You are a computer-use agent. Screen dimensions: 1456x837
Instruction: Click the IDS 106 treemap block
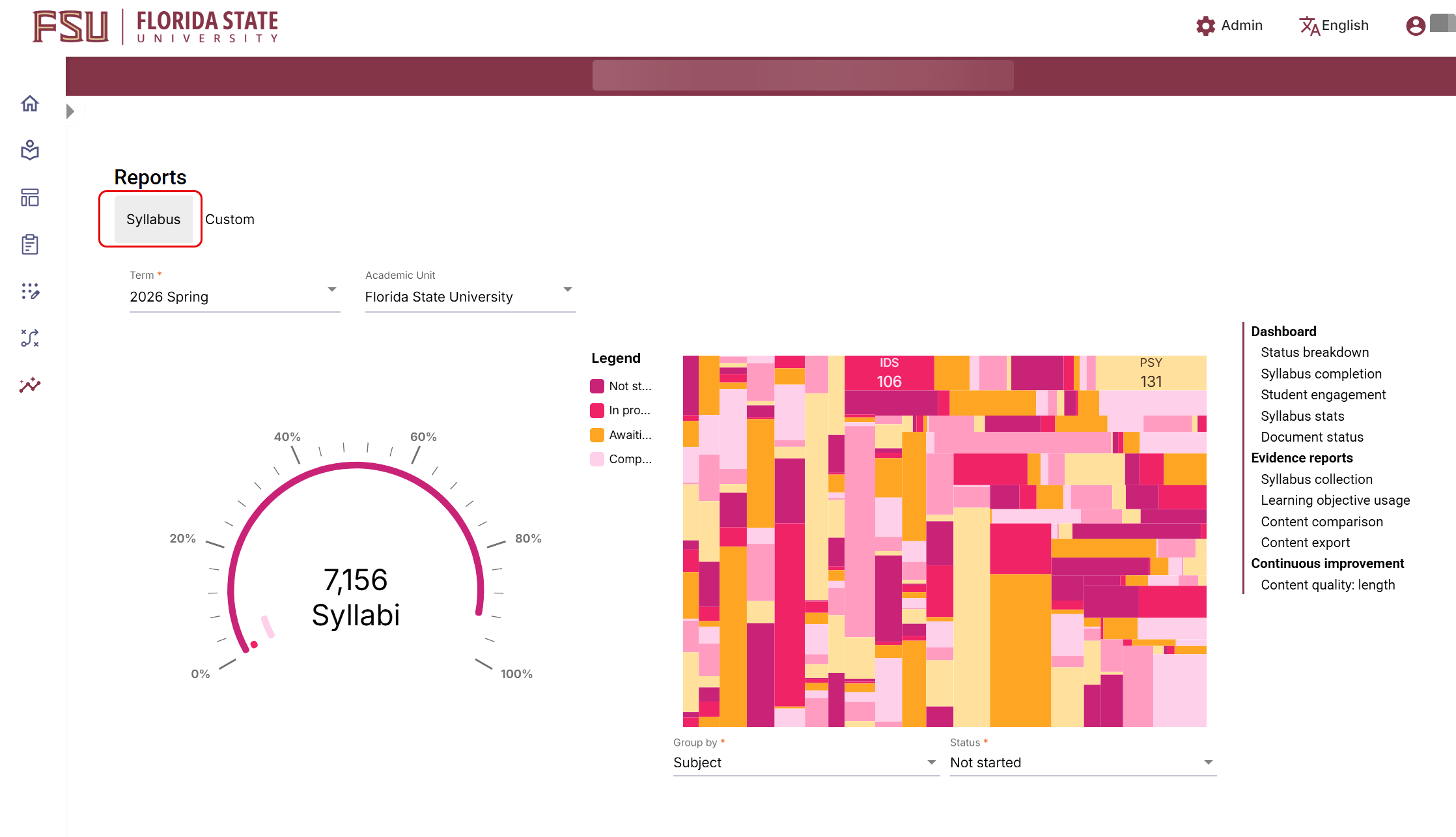[x=889, y=373]
